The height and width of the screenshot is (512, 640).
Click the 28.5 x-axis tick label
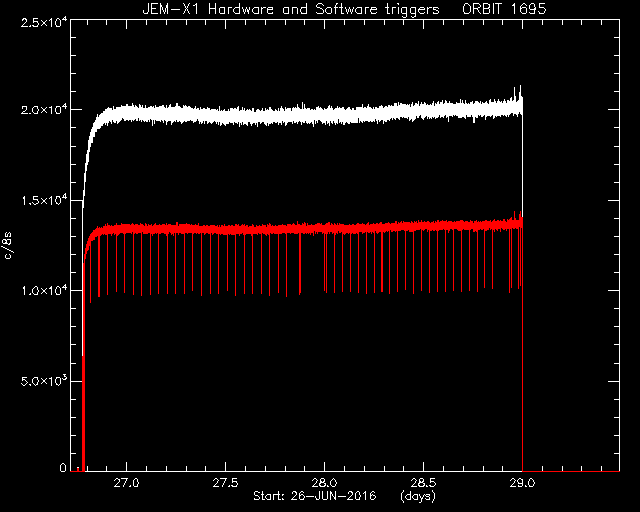423,483
